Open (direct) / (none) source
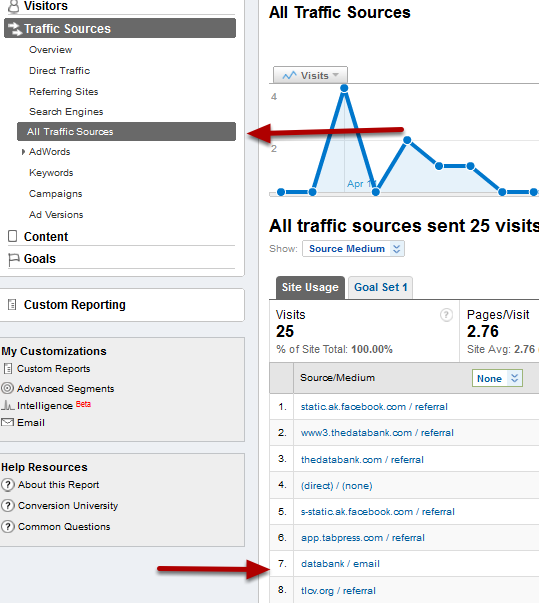This screenshot has width=539, height=603. pos(336,486)
